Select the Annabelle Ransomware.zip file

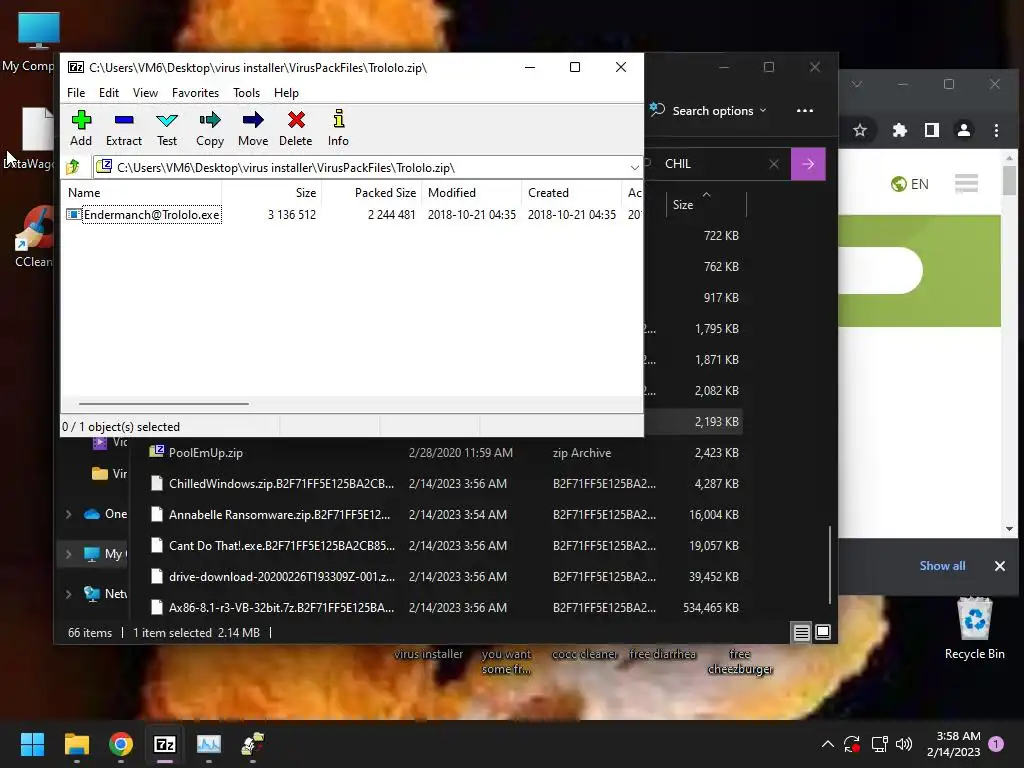[x=445, y=515]
